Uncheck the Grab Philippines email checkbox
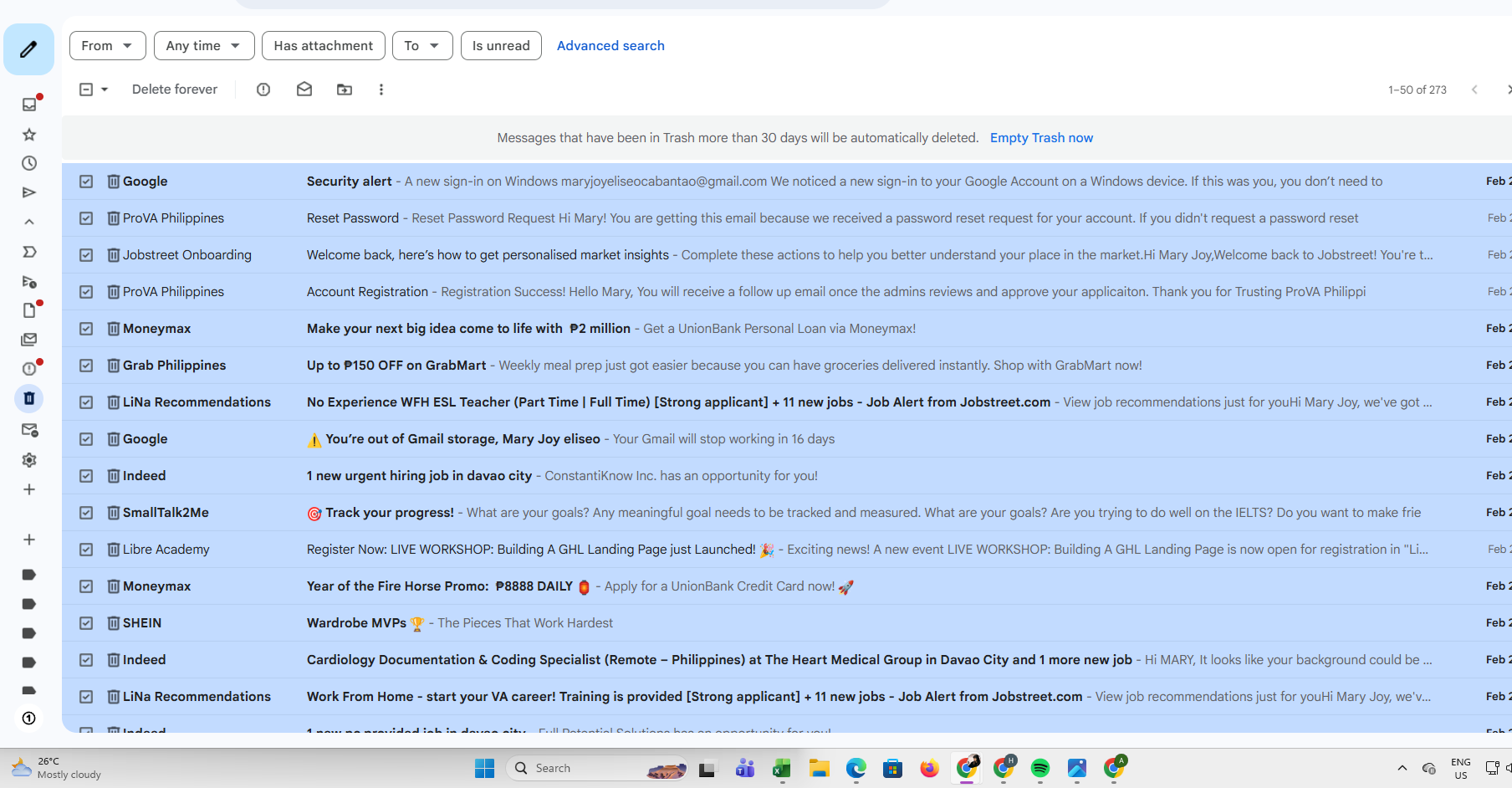Image resolution: width=1512 pixels, height=788 pixels. (x=86, y=366)
